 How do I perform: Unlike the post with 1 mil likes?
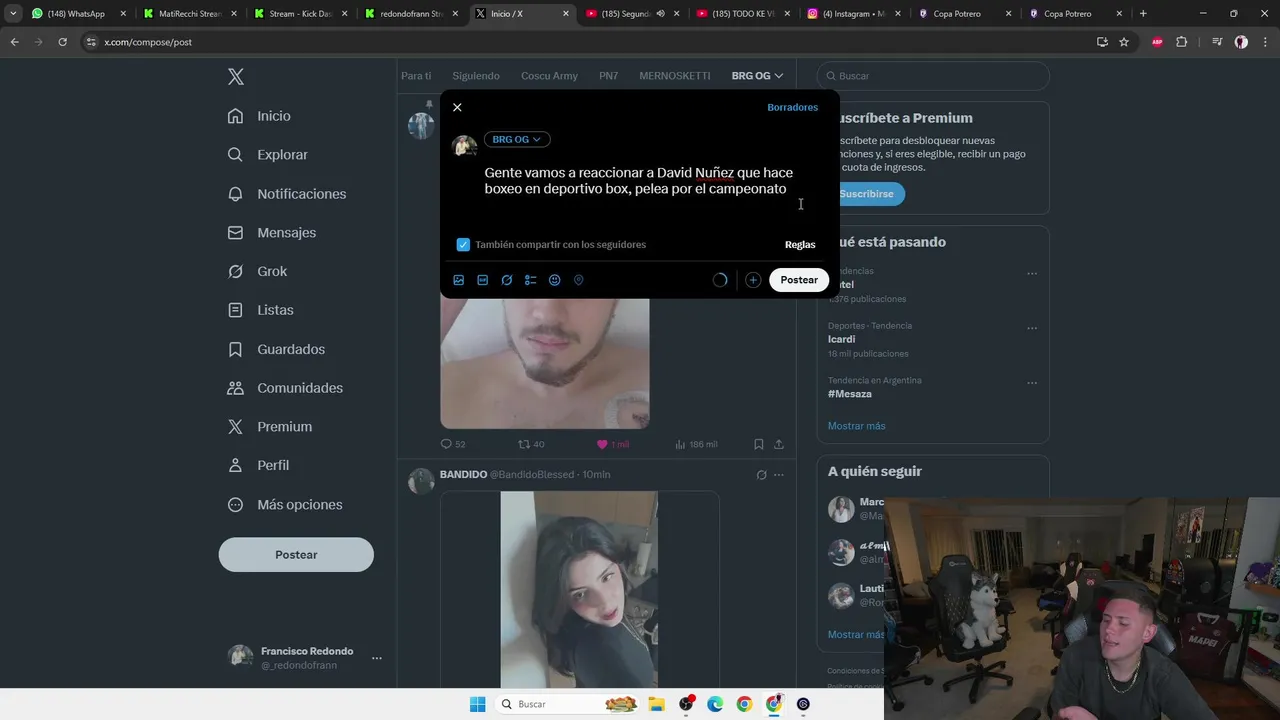[x=613, y=444]
